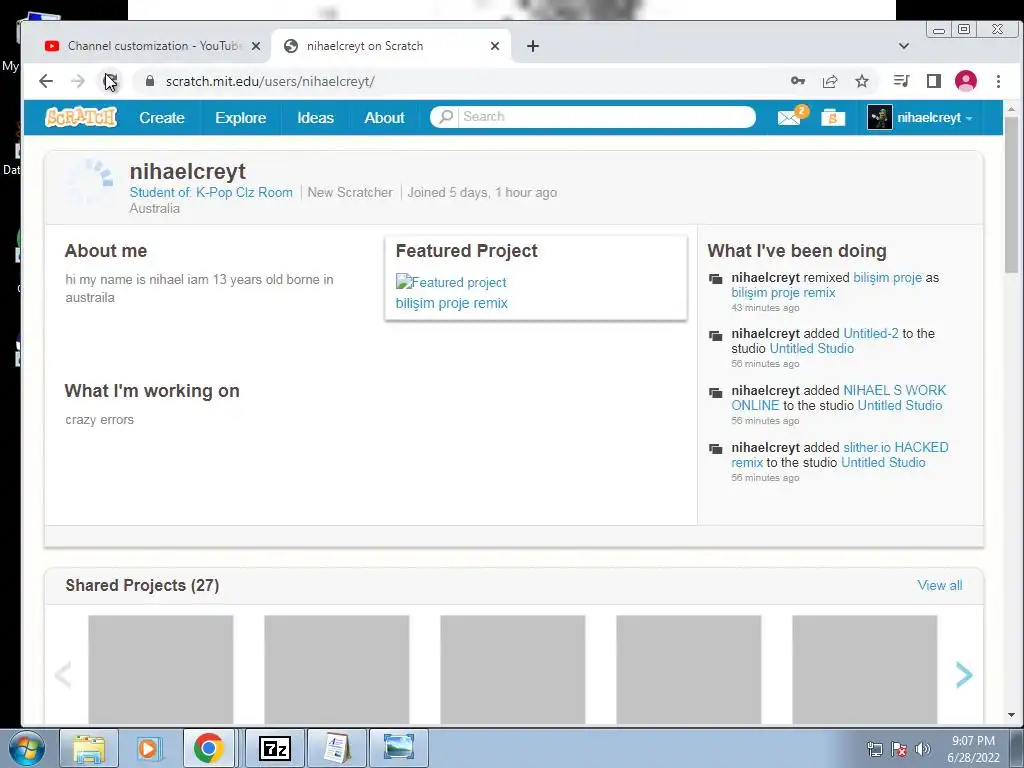This screenshot has width=1024, height=768.
Task: Click the scrollbar down arrow
Action: [x=1012, y=715]
